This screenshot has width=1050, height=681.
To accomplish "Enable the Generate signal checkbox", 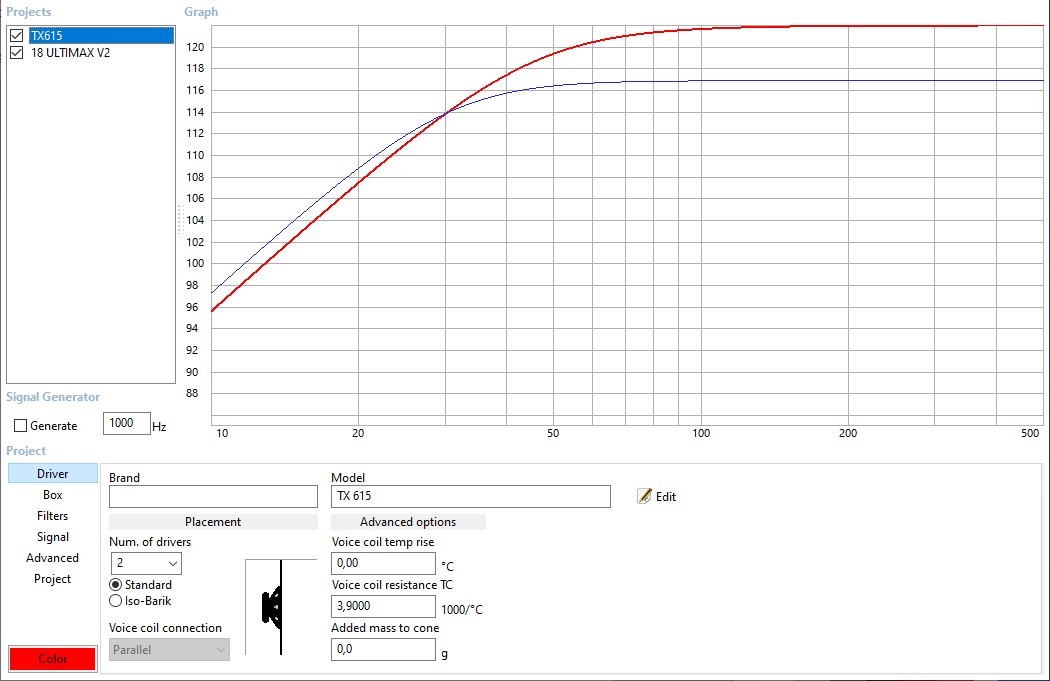I will [21, 425].
